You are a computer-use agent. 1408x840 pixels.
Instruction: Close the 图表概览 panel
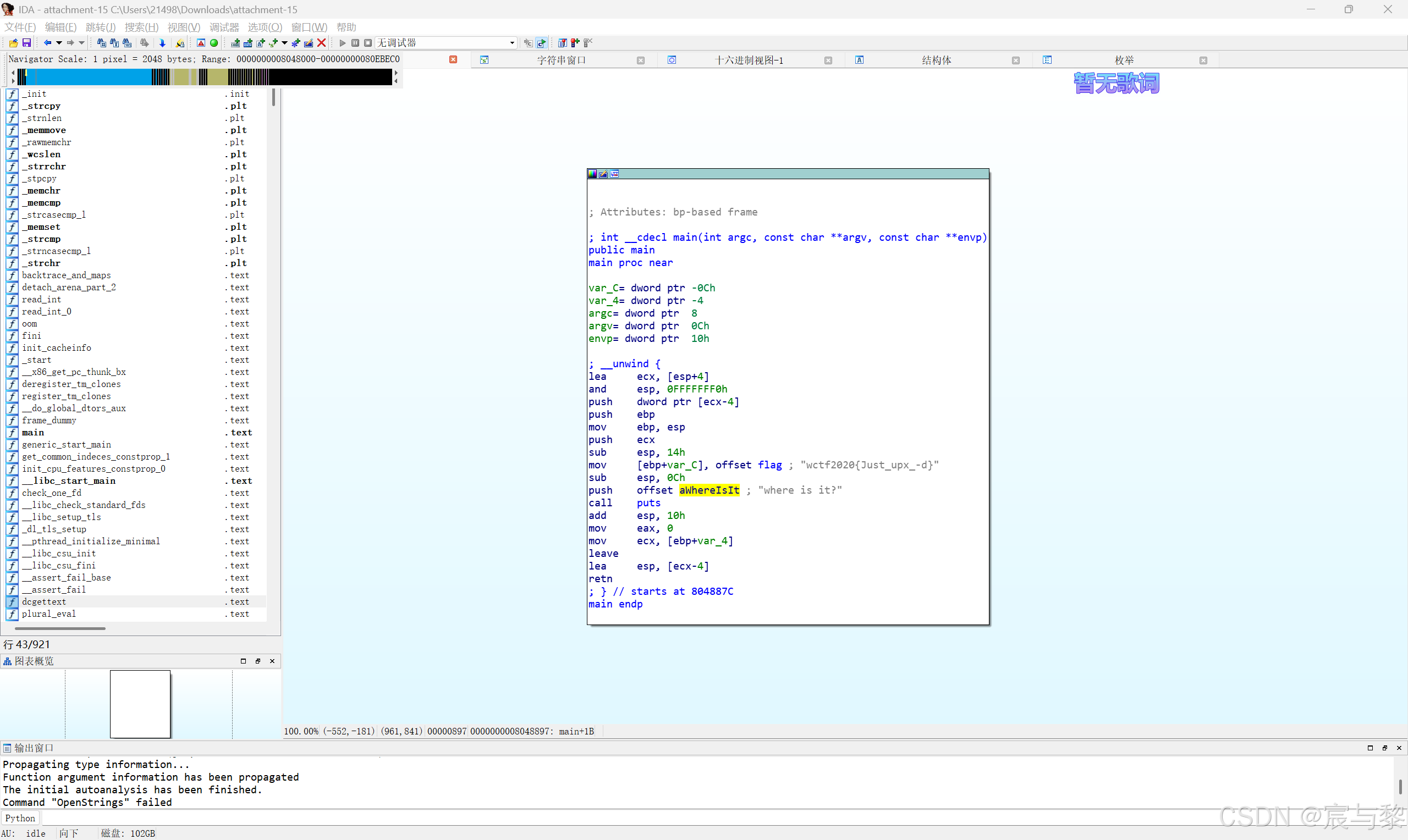[272, 661]
